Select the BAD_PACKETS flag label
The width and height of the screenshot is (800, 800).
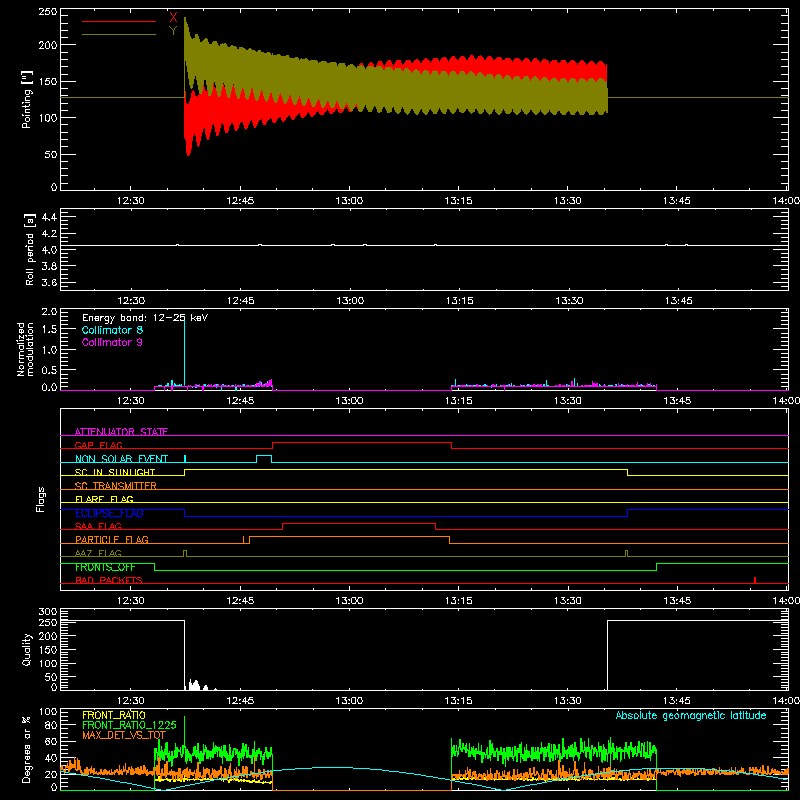pyautogui.click(x=109, y=580)
